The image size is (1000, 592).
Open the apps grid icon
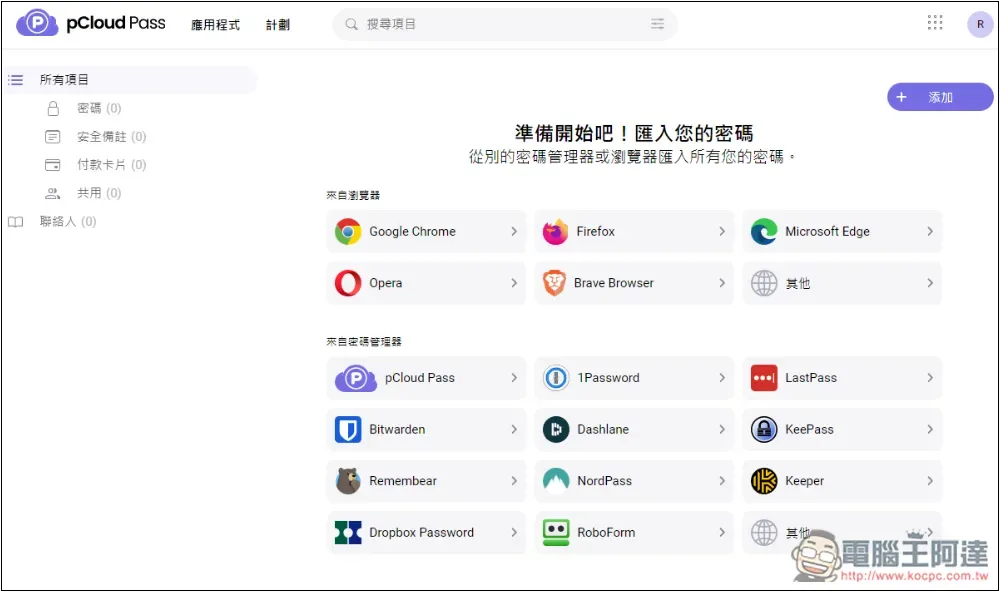click(935, 23)
